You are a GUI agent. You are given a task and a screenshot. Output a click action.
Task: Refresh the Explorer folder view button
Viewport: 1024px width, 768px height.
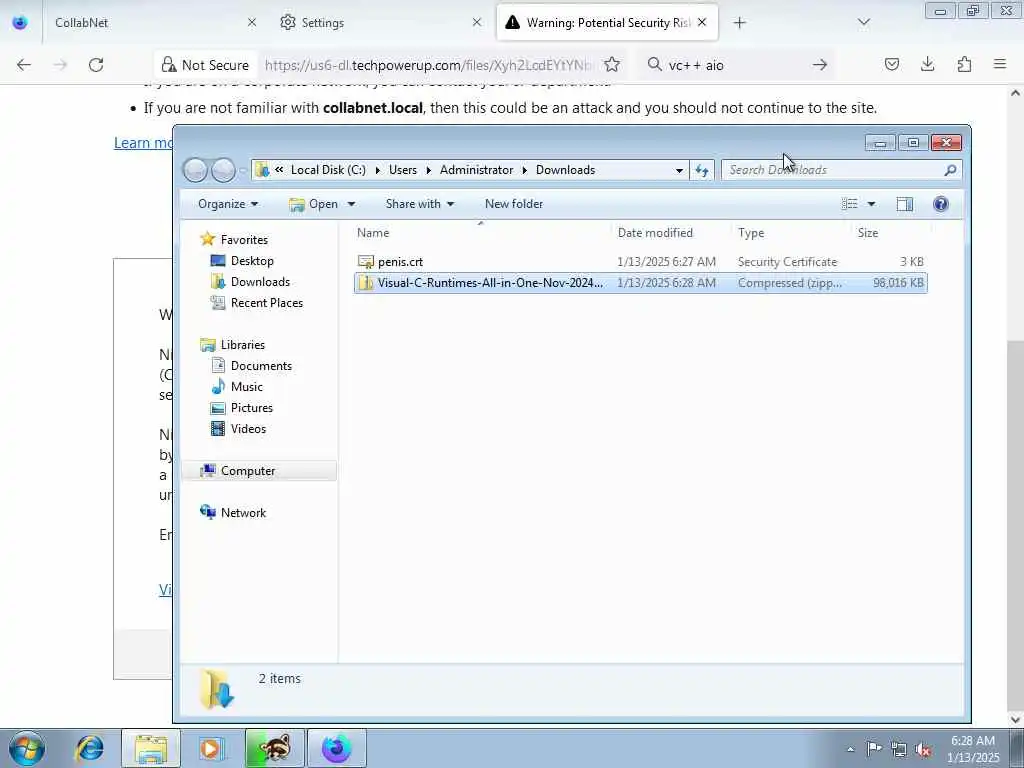click(x=702, y=170)
